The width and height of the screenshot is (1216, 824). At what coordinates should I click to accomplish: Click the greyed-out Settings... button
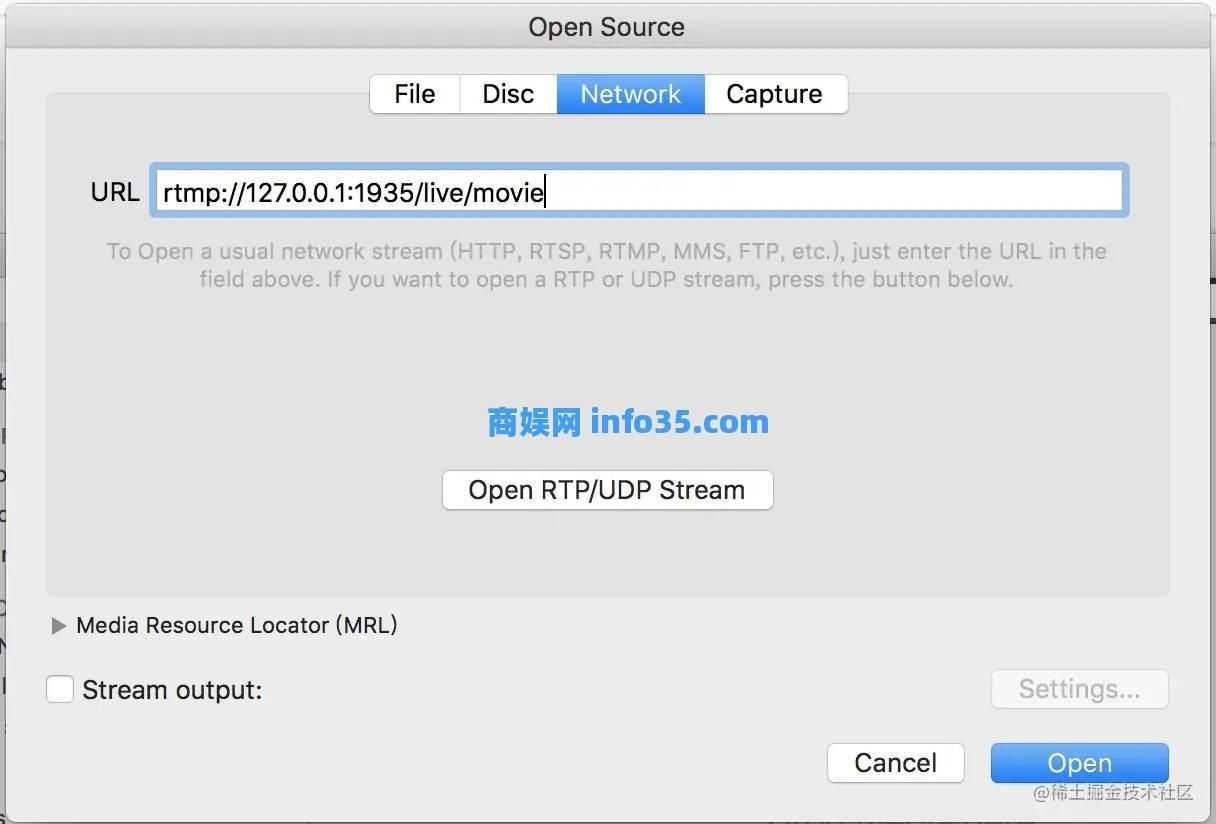point(1079,689)
